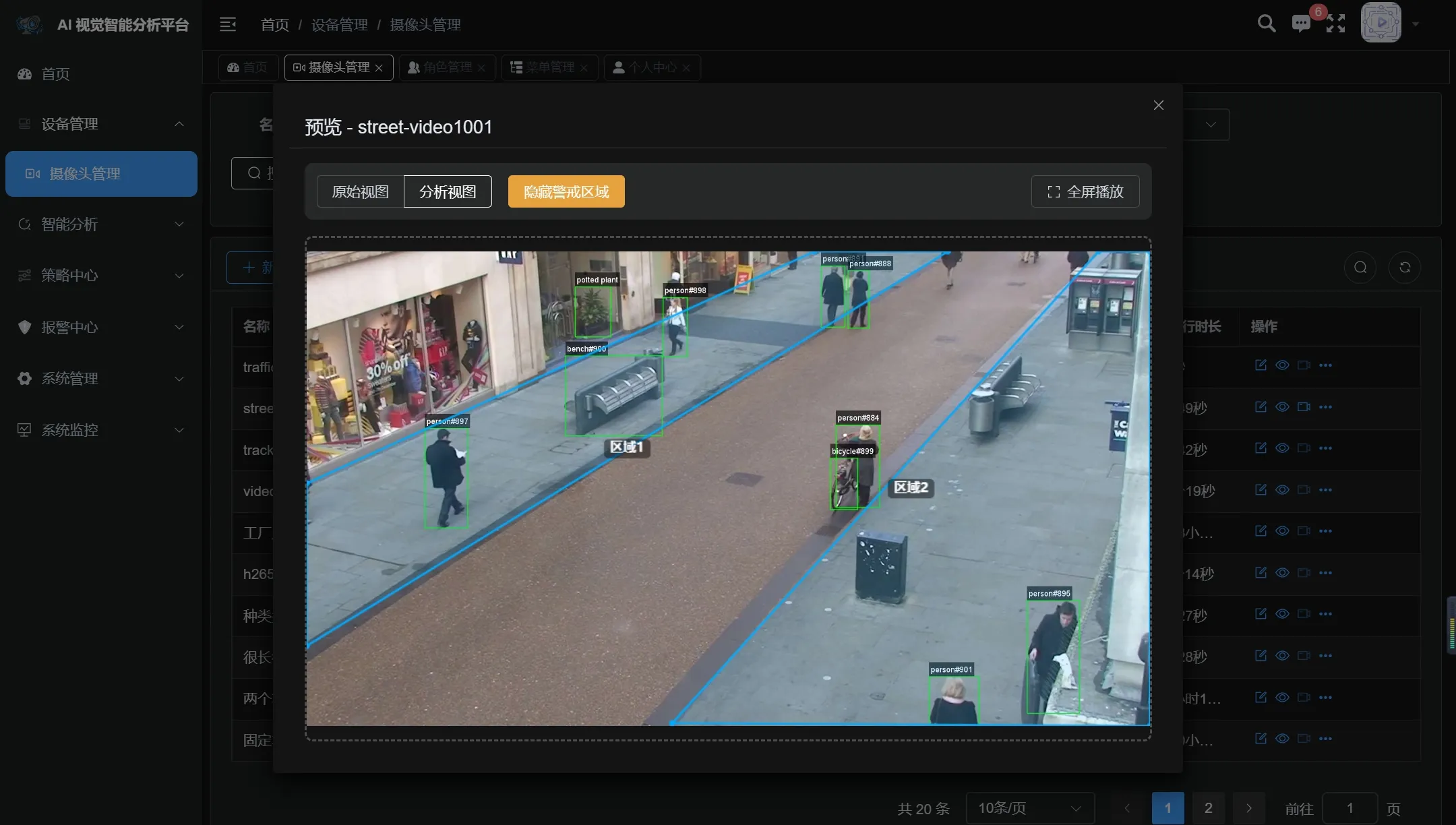Open the user avatar menu
1456x825 pixels.
pyautogui.click(x=1381, y=22)
